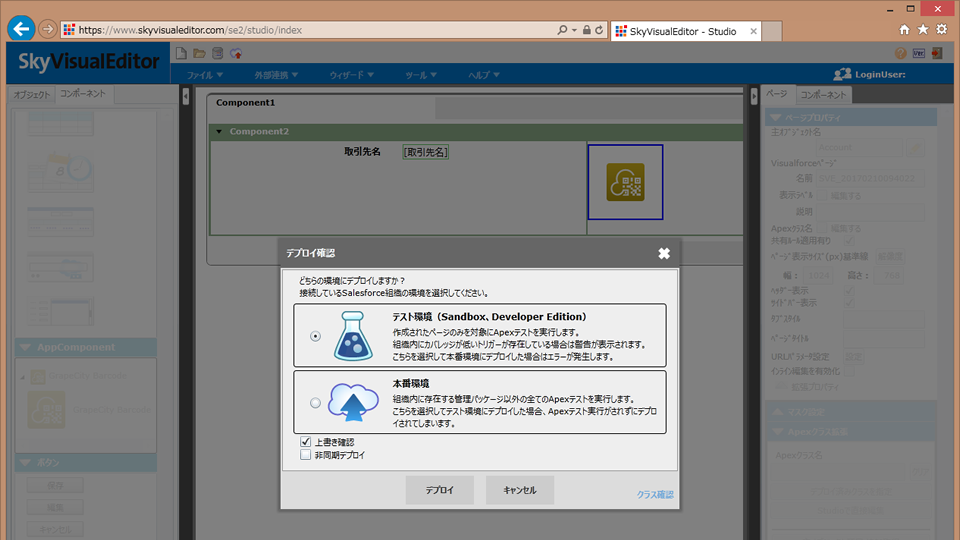Click the 保存 button in palette
The image size is (960, 540).
(x=55, y=486)
